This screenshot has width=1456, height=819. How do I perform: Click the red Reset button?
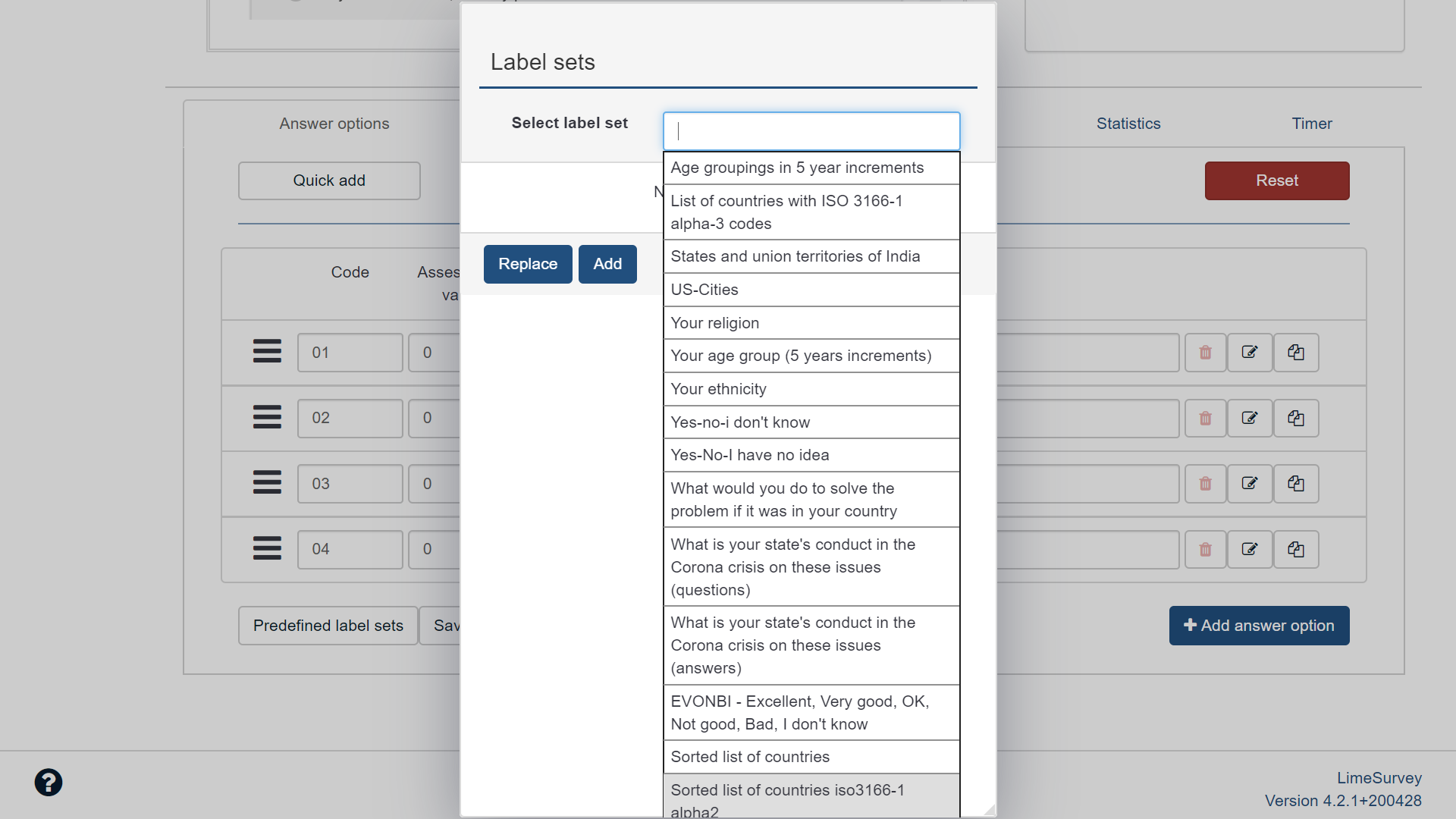tap(1276, 180)
